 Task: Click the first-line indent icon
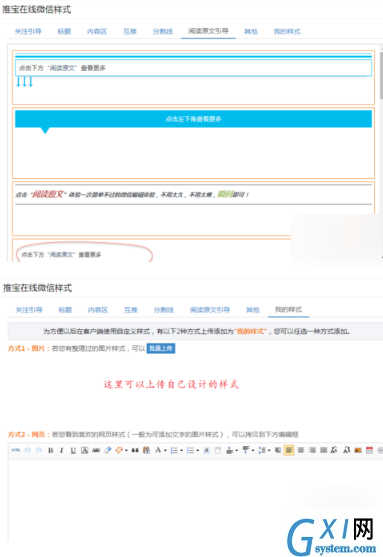pyautogui.click(x=278, y=450)
